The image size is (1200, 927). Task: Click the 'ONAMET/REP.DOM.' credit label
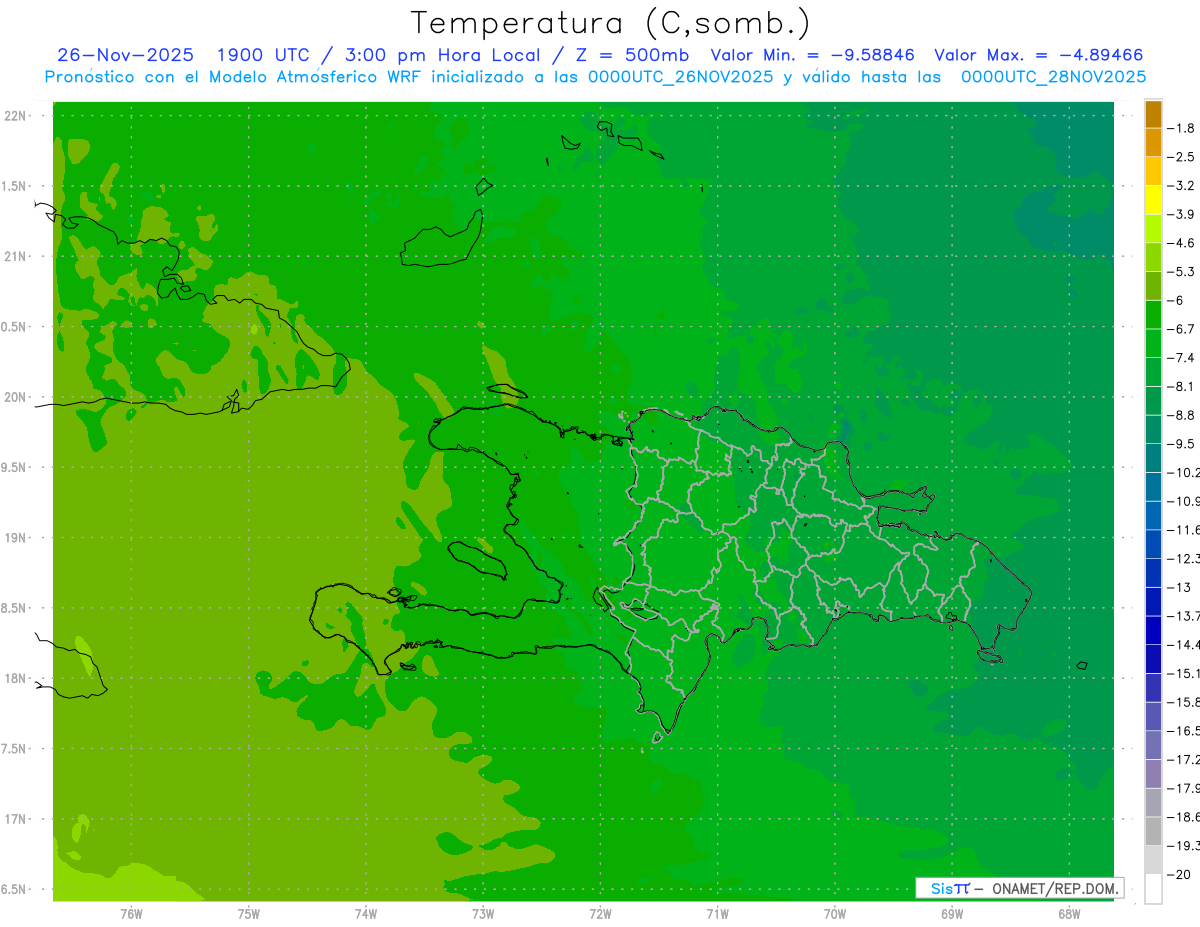[x=1055, y=888]
